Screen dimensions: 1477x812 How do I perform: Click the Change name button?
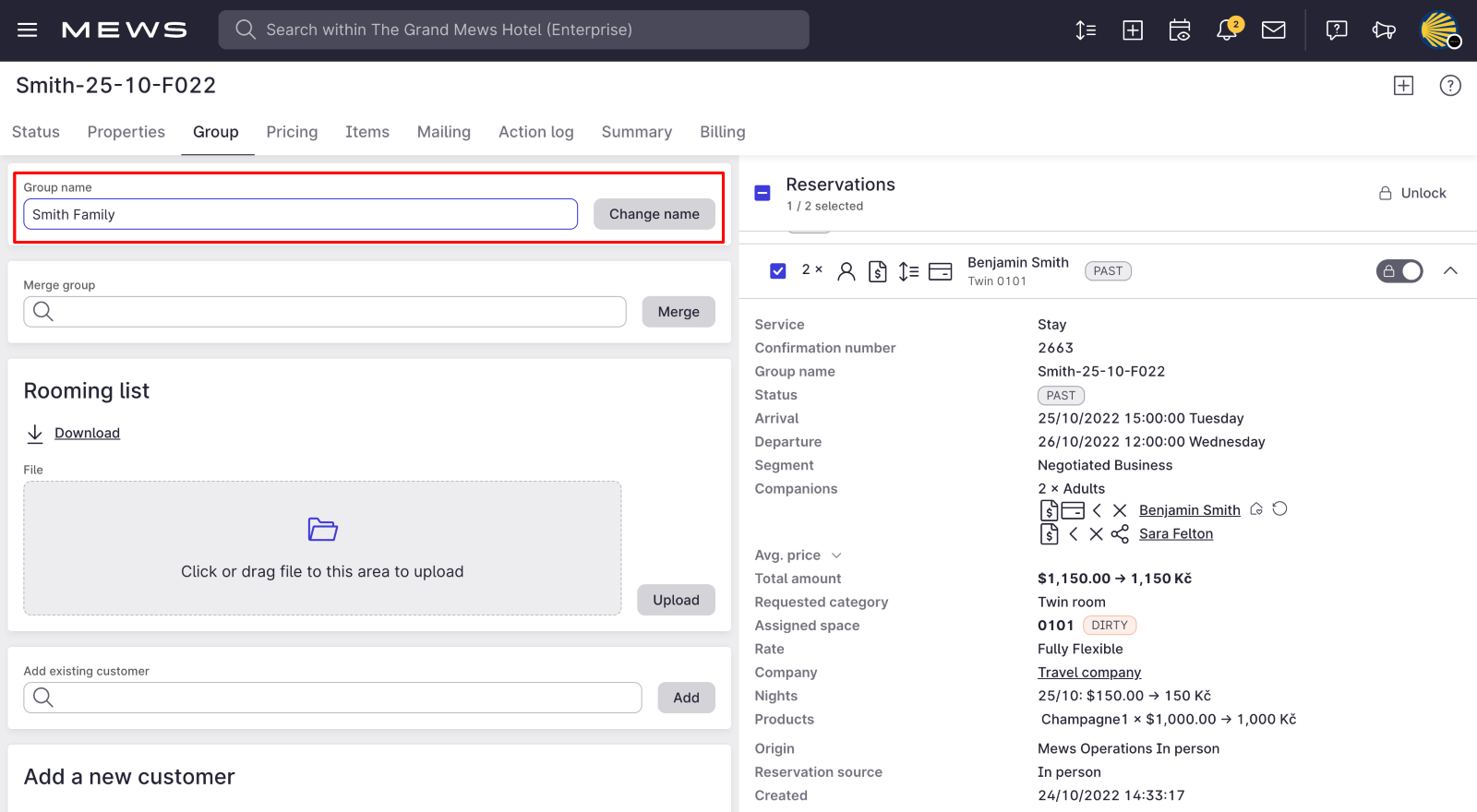(654, 214)
